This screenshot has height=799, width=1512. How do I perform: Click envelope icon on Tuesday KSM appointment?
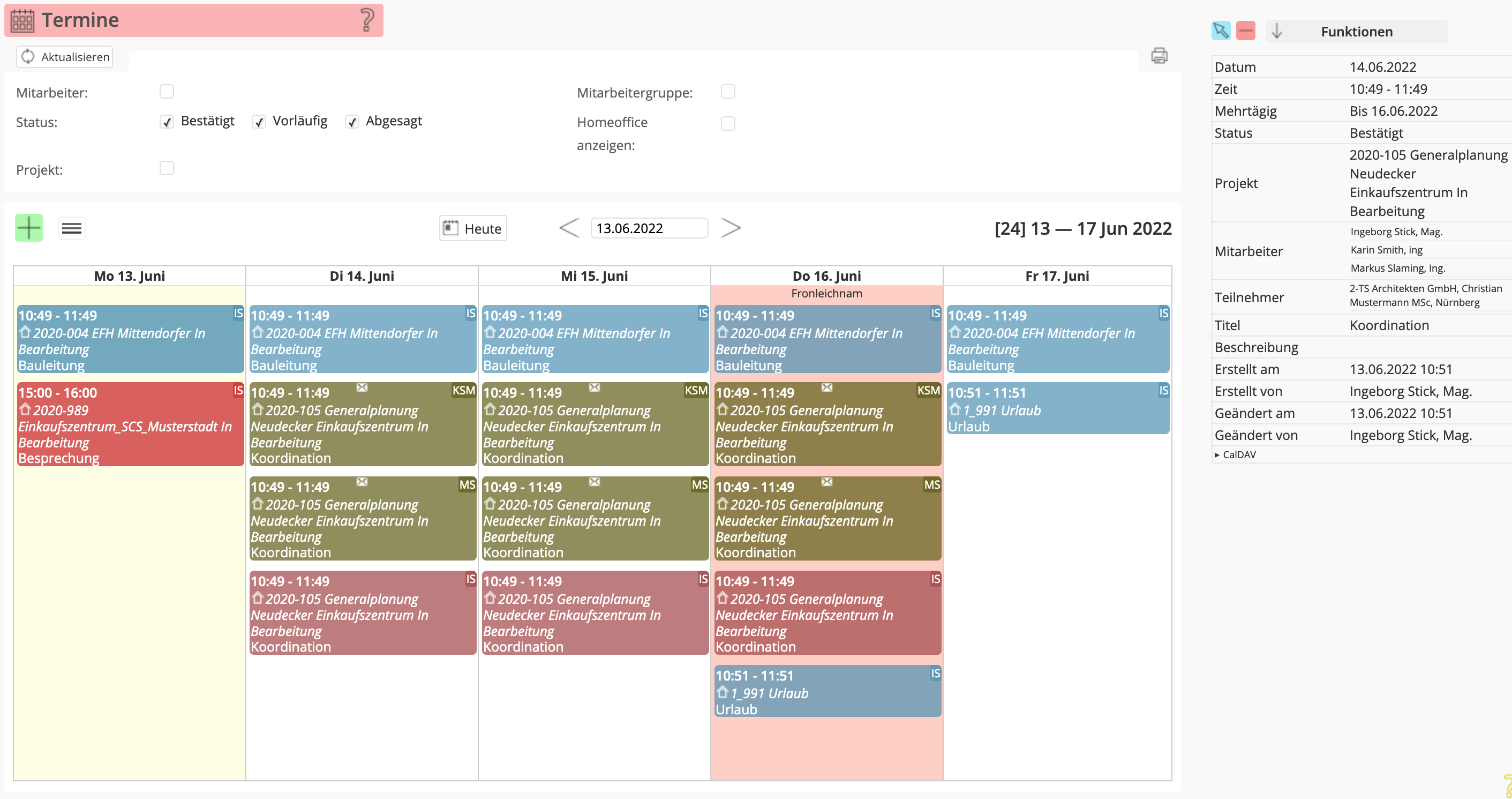point(362,387)
